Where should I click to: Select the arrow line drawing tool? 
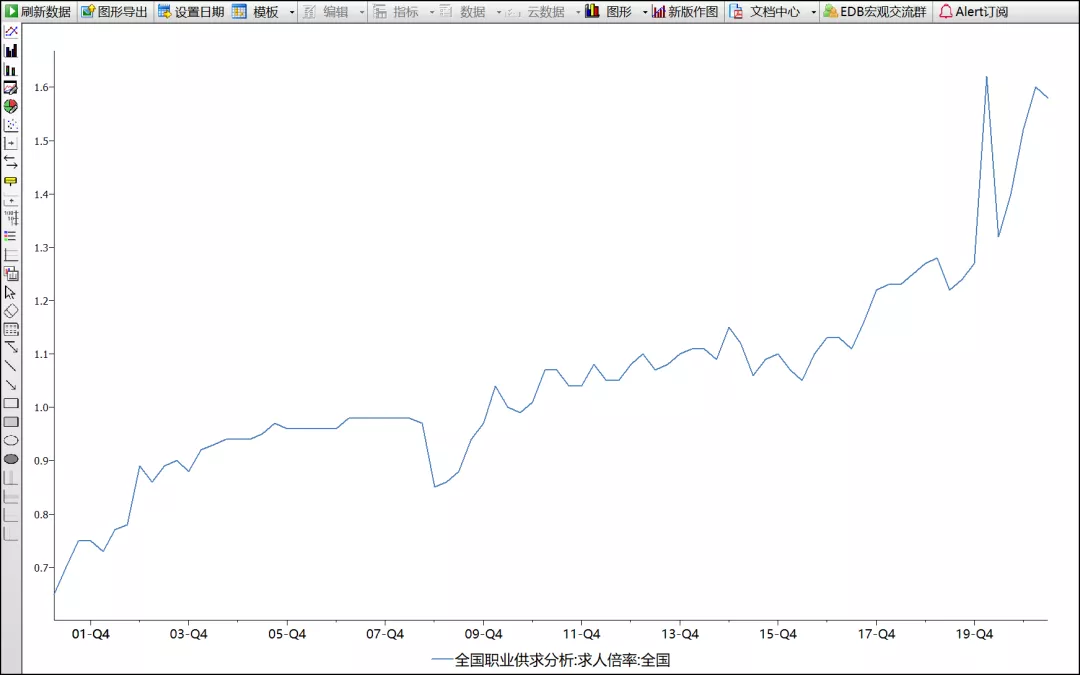(11, 384)
